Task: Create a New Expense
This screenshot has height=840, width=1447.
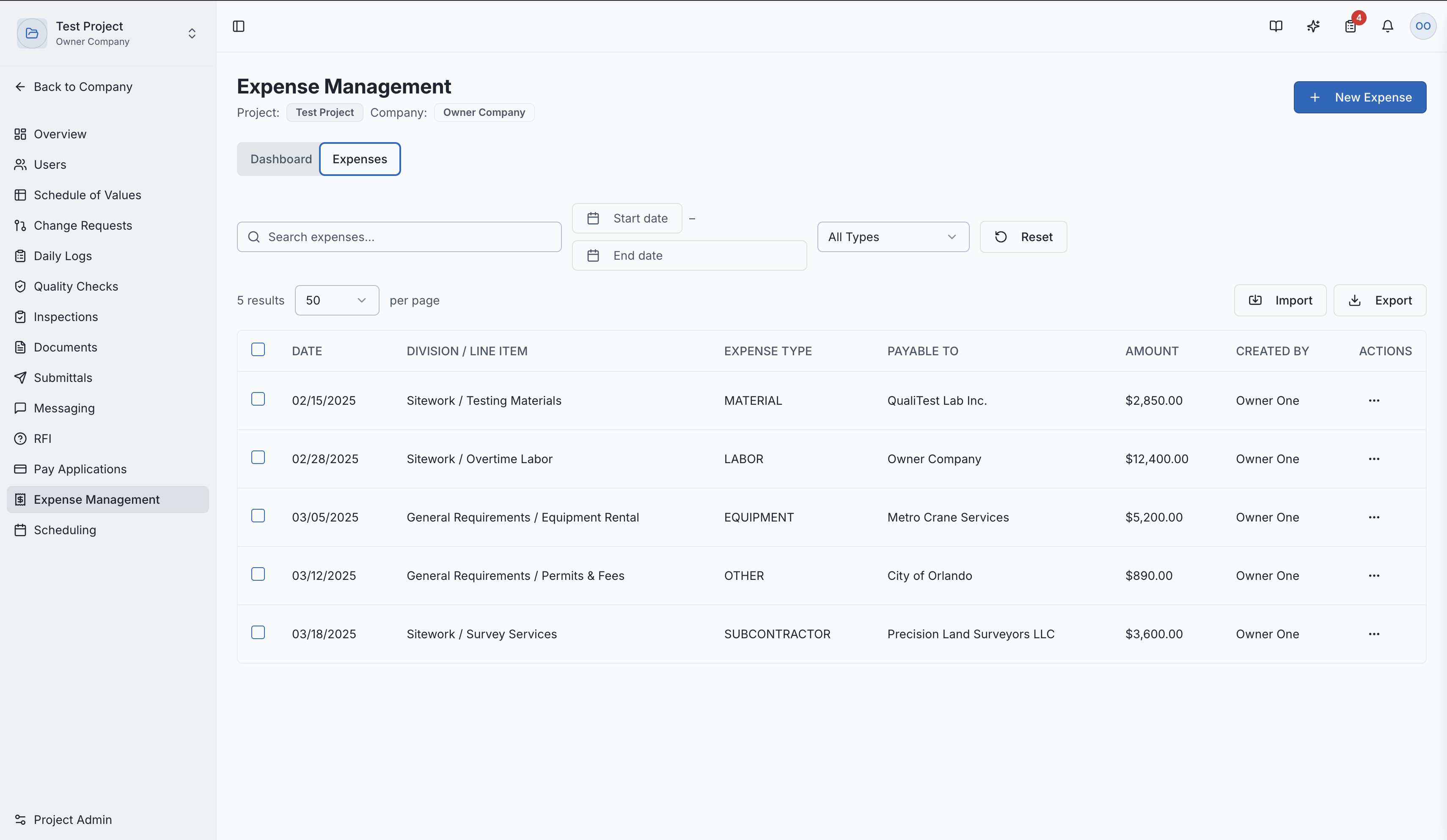Action: tap(1359, 97)
